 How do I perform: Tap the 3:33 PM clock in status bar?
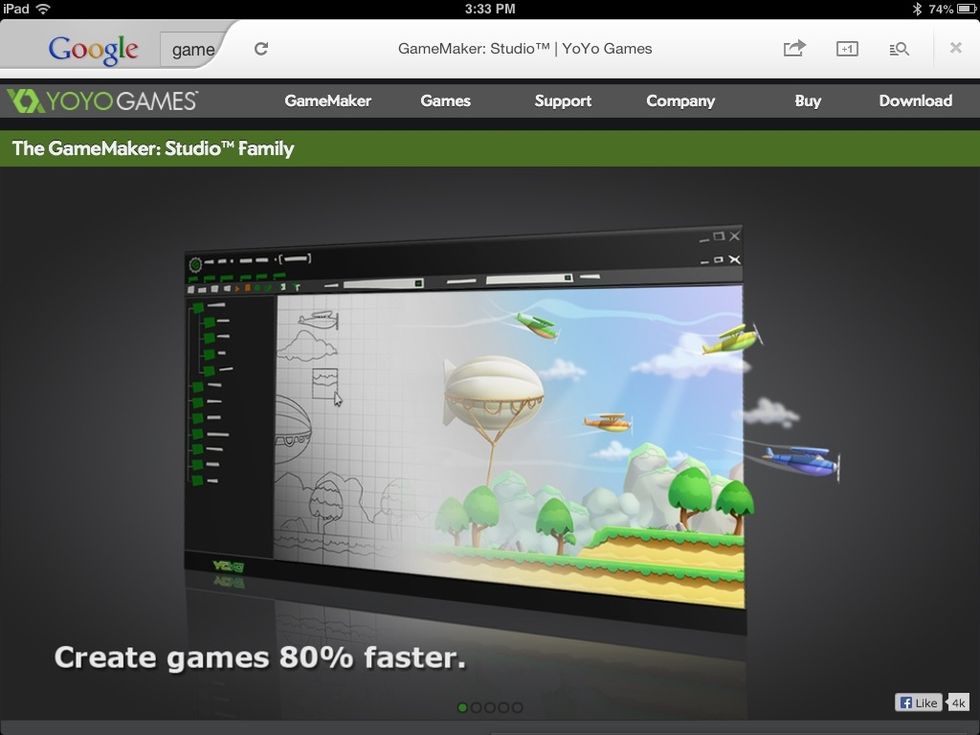point(490,9)
